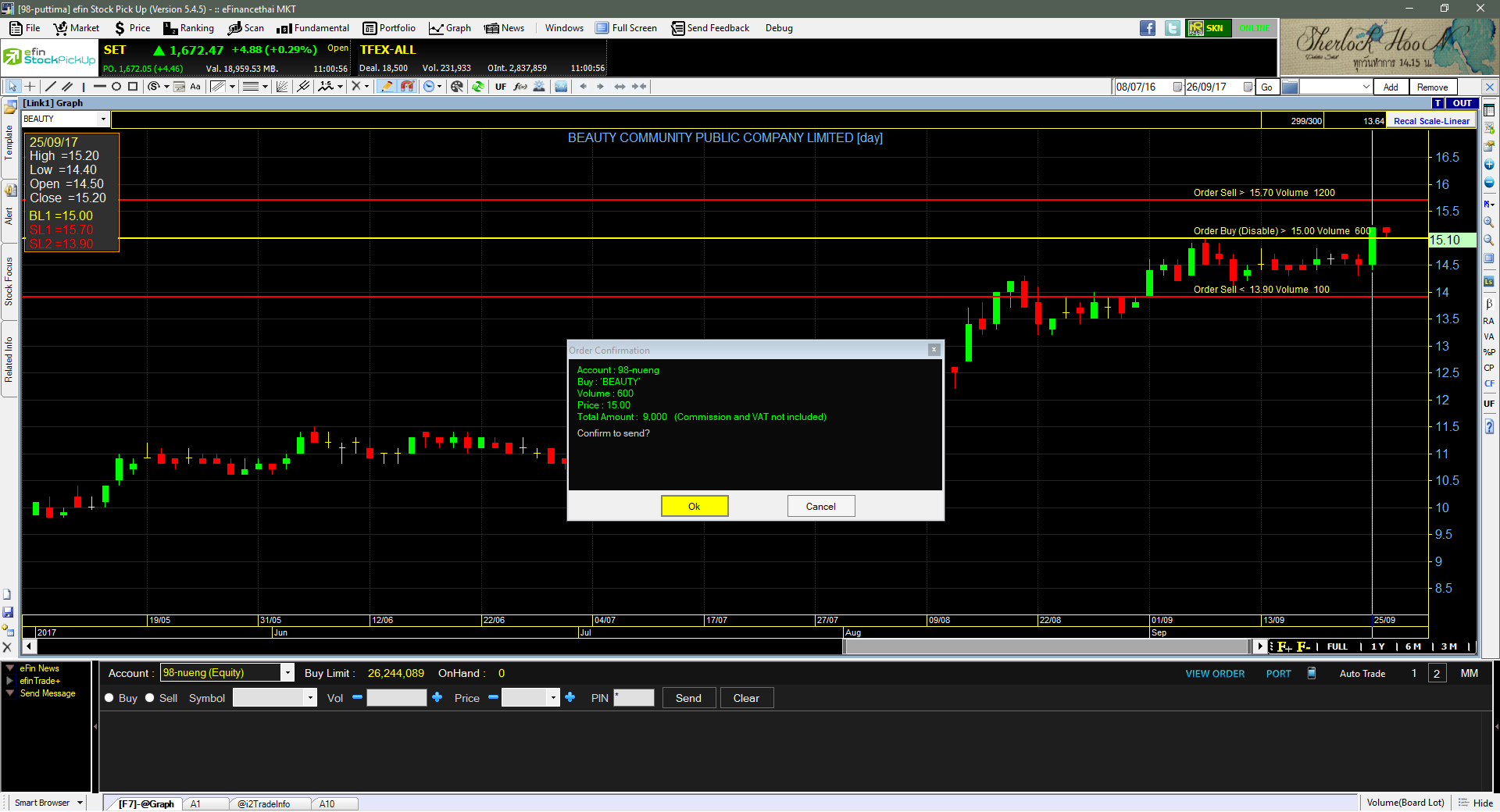
Task: Expand the Smart Browser dropdown
Action: (80, 803)
